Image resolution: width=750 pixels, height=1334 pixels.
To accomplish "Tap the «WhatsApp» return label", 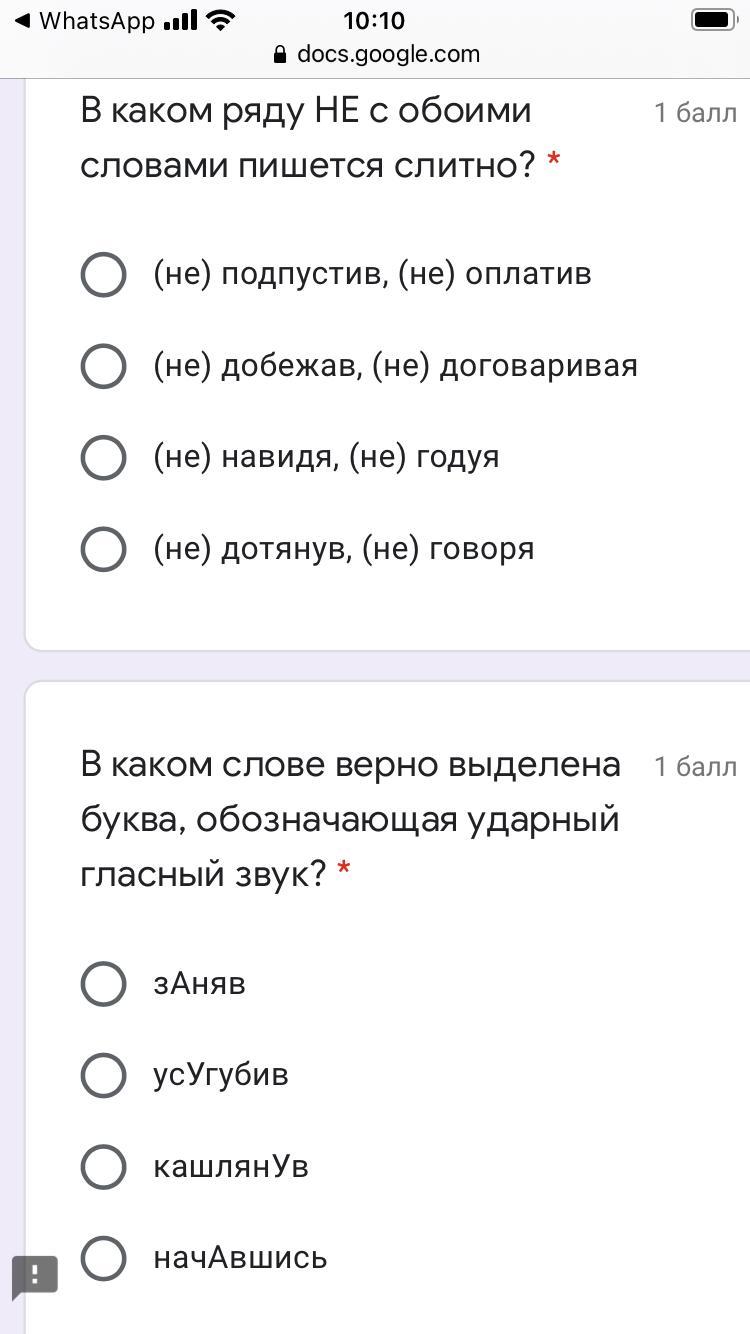I will click(97, 21).
